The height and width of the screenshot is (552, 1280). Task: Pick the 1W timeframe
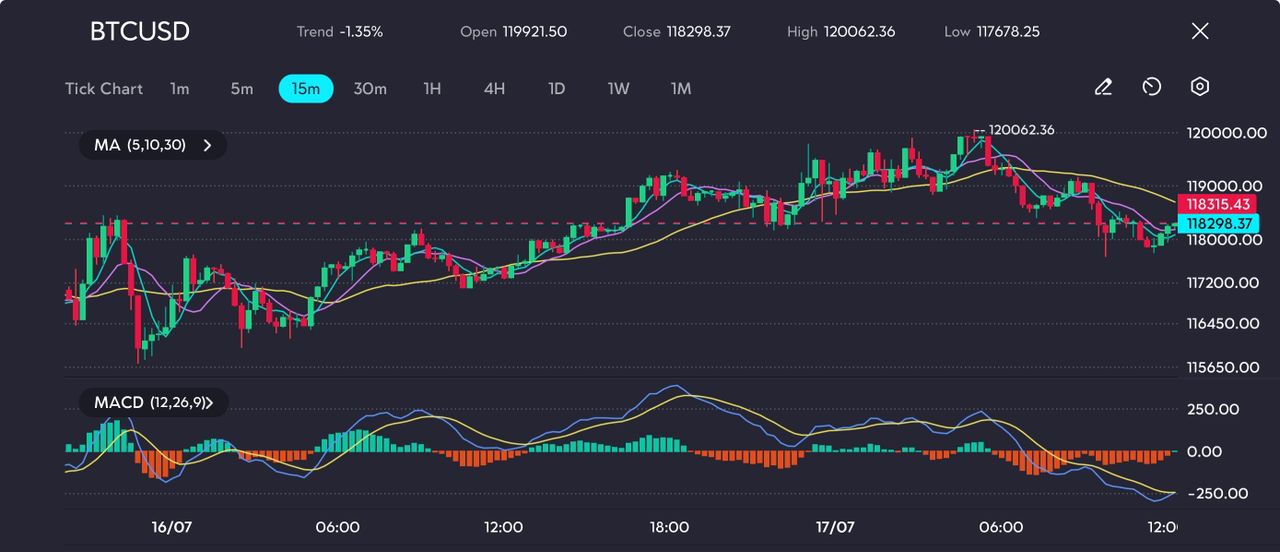(619, 89)
